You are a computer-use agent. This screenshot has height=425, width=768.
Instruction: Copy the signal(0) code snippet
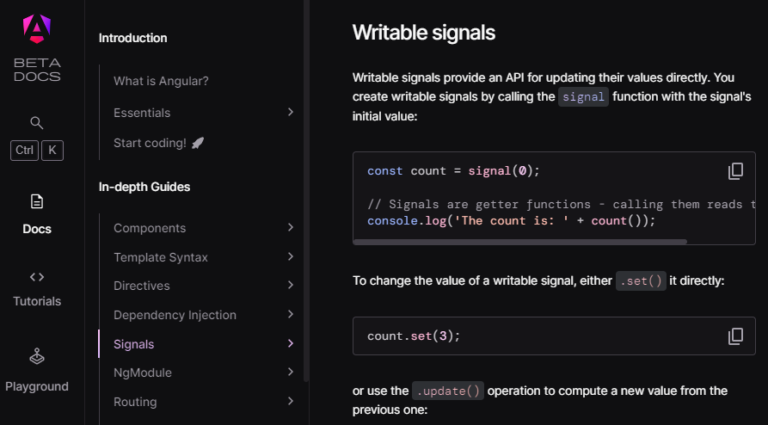[735, 171]
